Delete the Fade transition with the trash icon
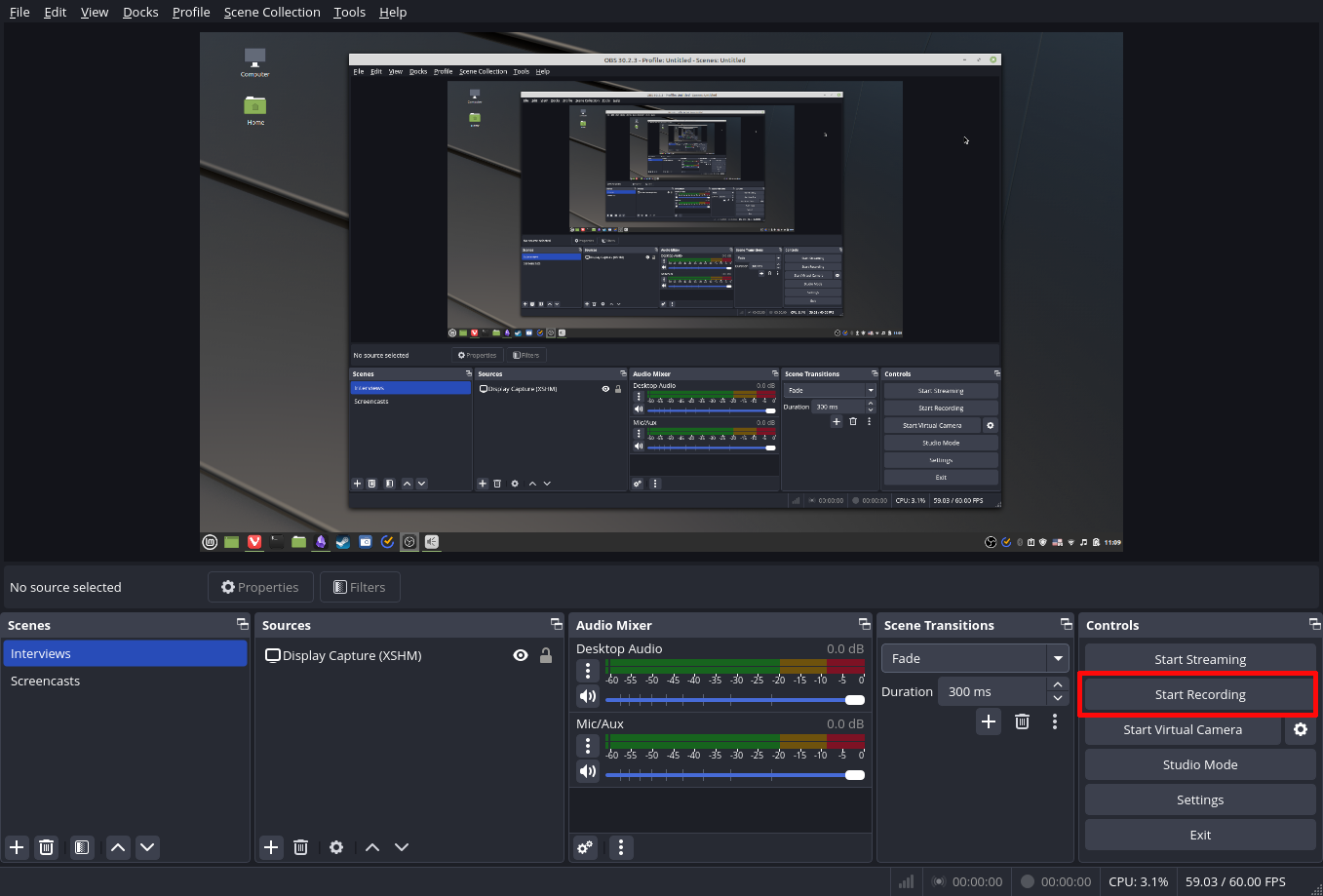The width and height of the screenshot is (1323, 896). (1021, 721)
